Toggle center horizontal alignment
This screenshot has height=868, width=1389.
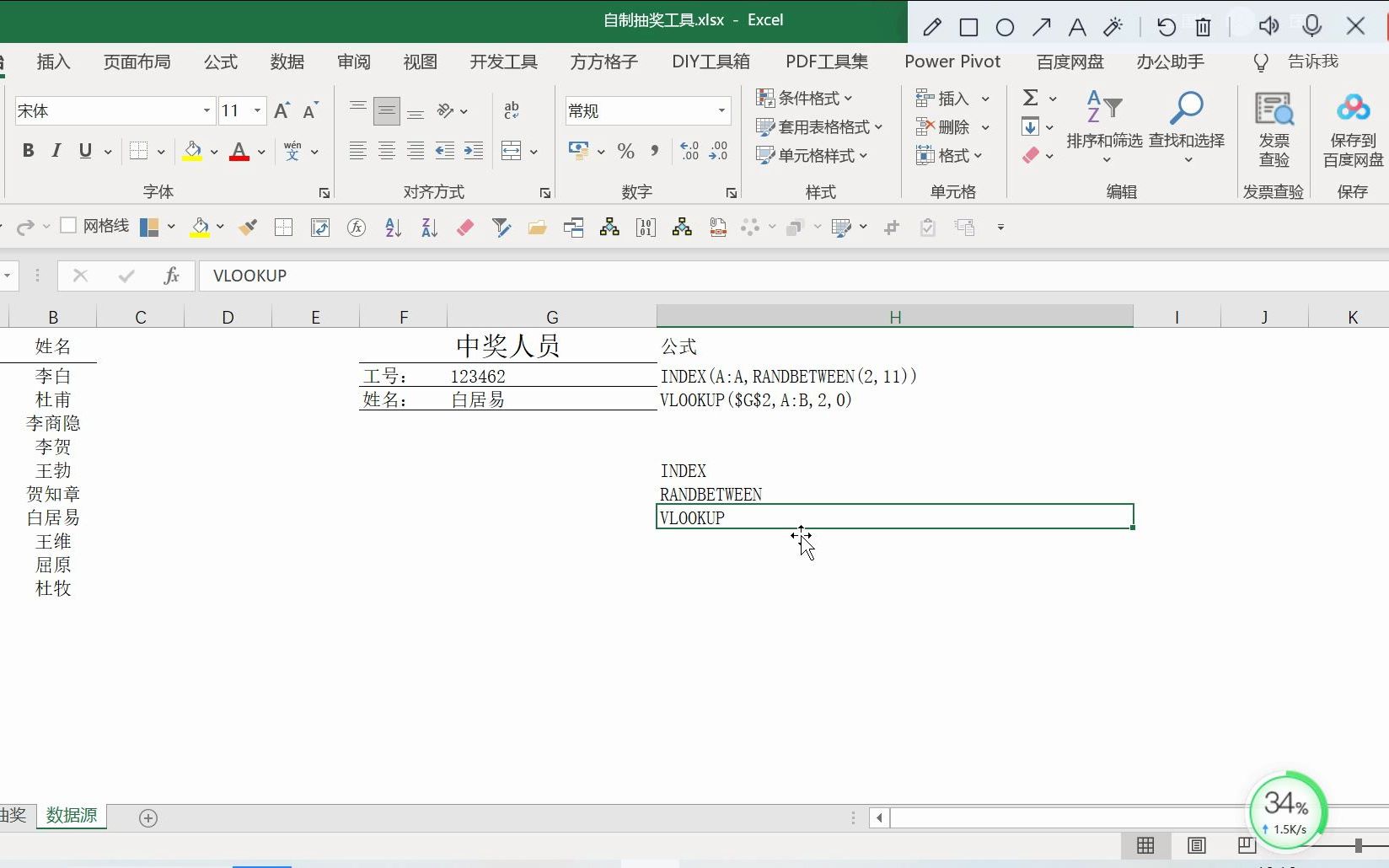387,152
